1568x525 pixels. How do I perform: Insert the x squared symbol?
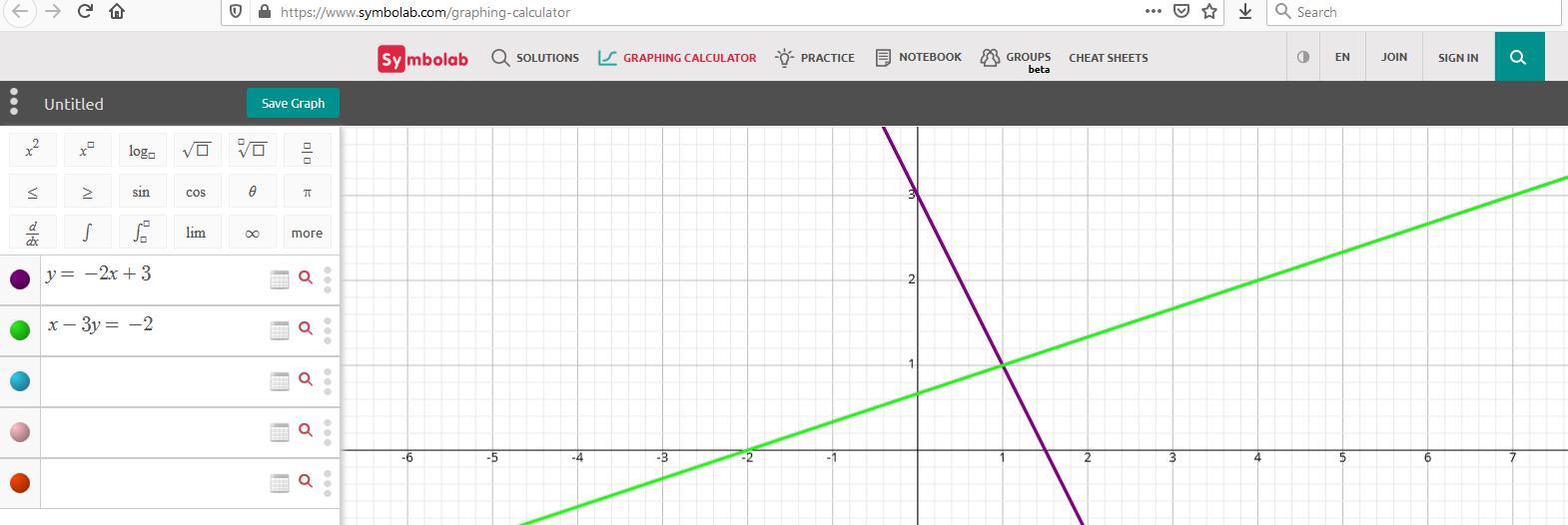pos(33,150)
